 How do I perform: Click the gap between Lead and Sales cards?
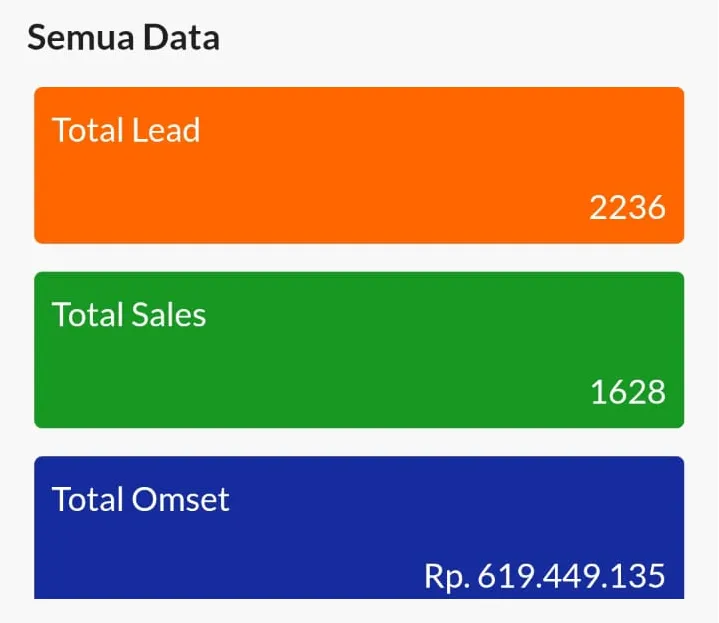(359, 258)
